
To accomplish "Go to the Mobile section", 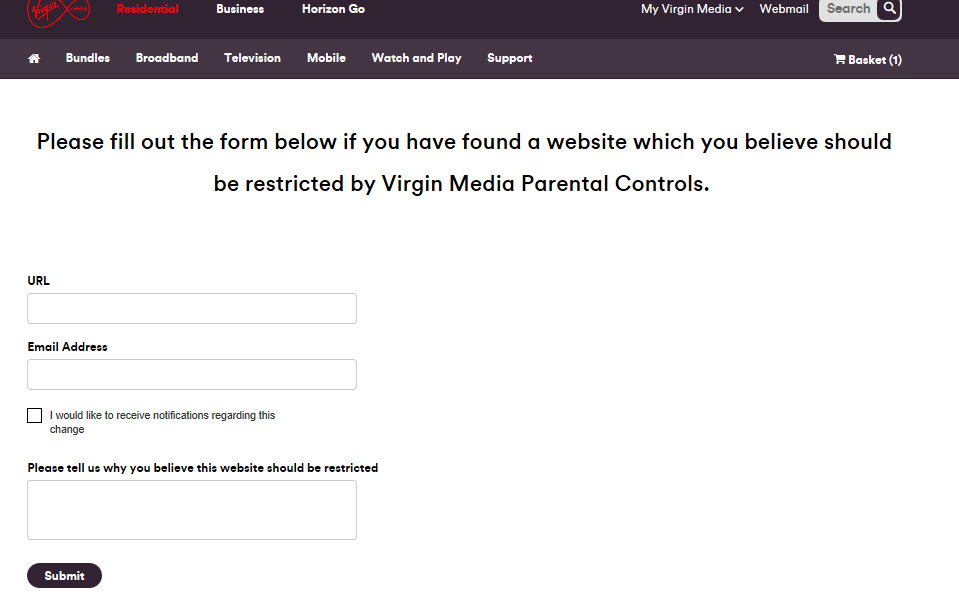I will tap(327, 58).
